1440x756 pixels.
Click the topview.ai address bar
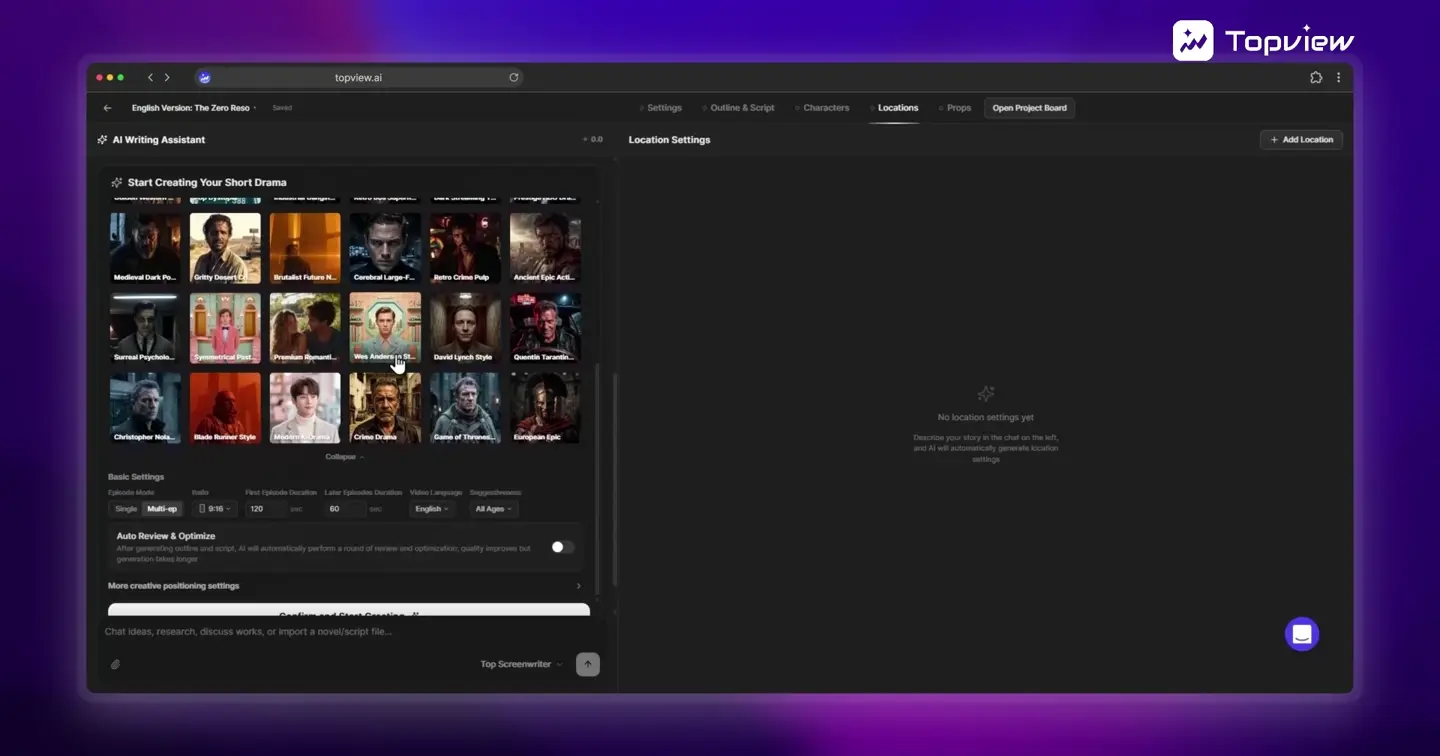358,77
